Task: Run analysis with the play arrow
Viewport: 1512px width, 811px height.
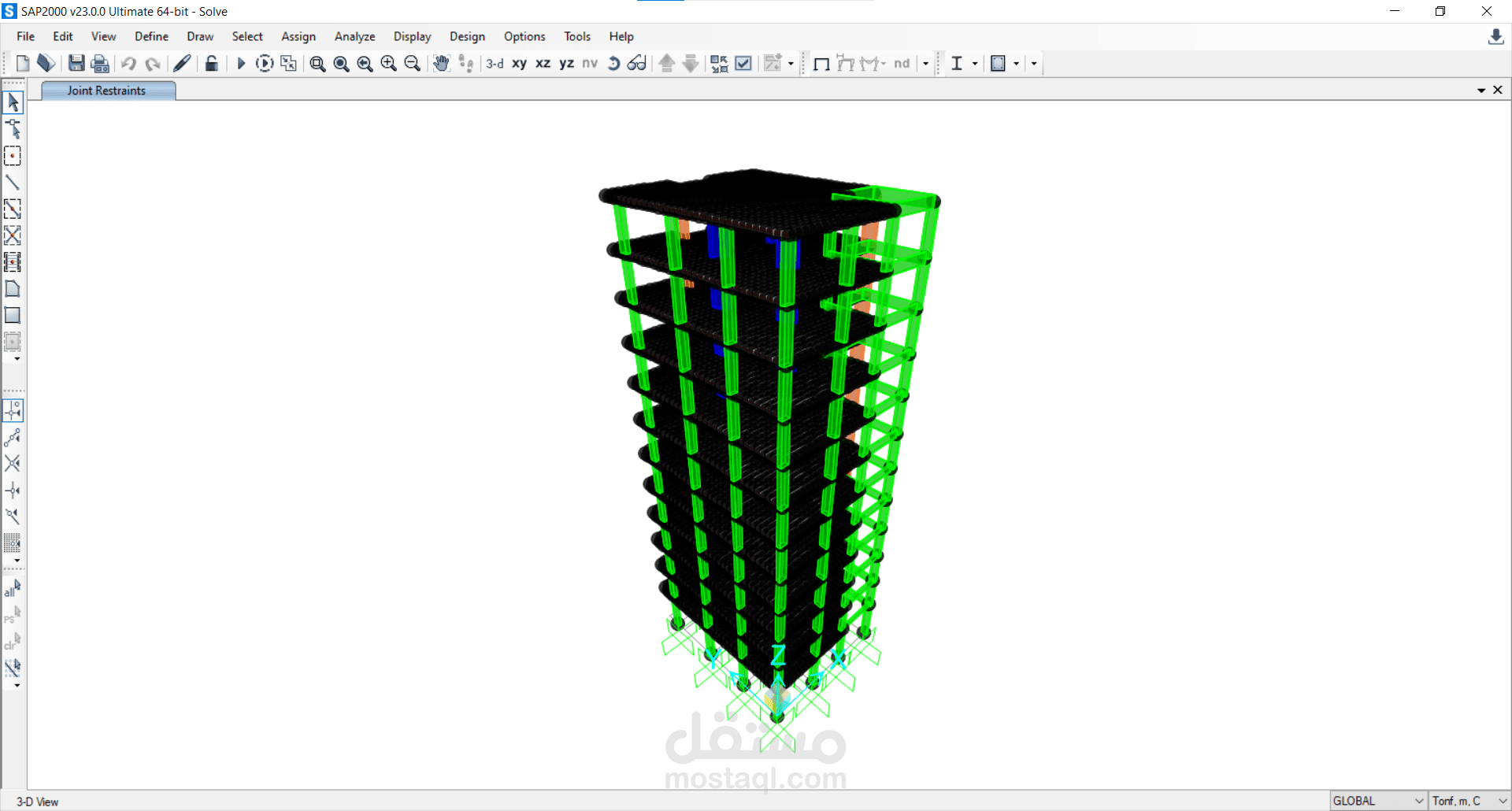Action: coord(241,64)
